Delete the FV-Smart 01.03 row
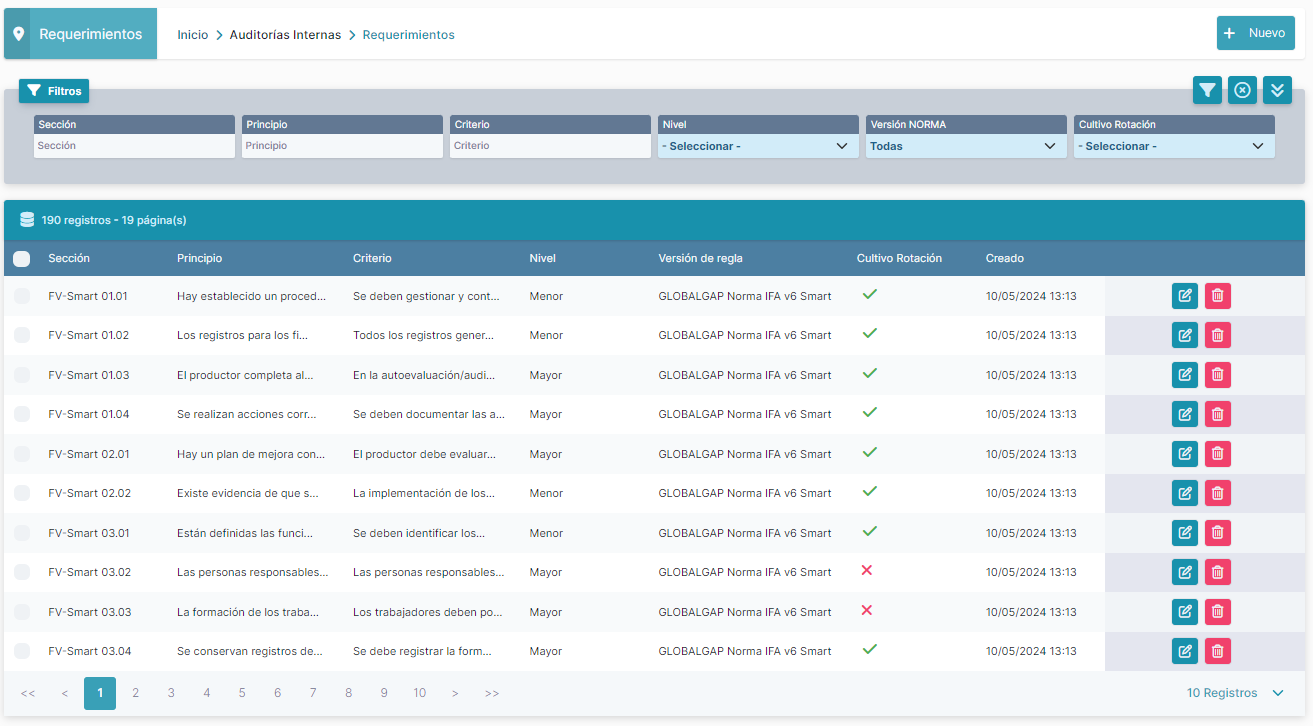Screen dimensions: 1313x726 [1217, 375]
